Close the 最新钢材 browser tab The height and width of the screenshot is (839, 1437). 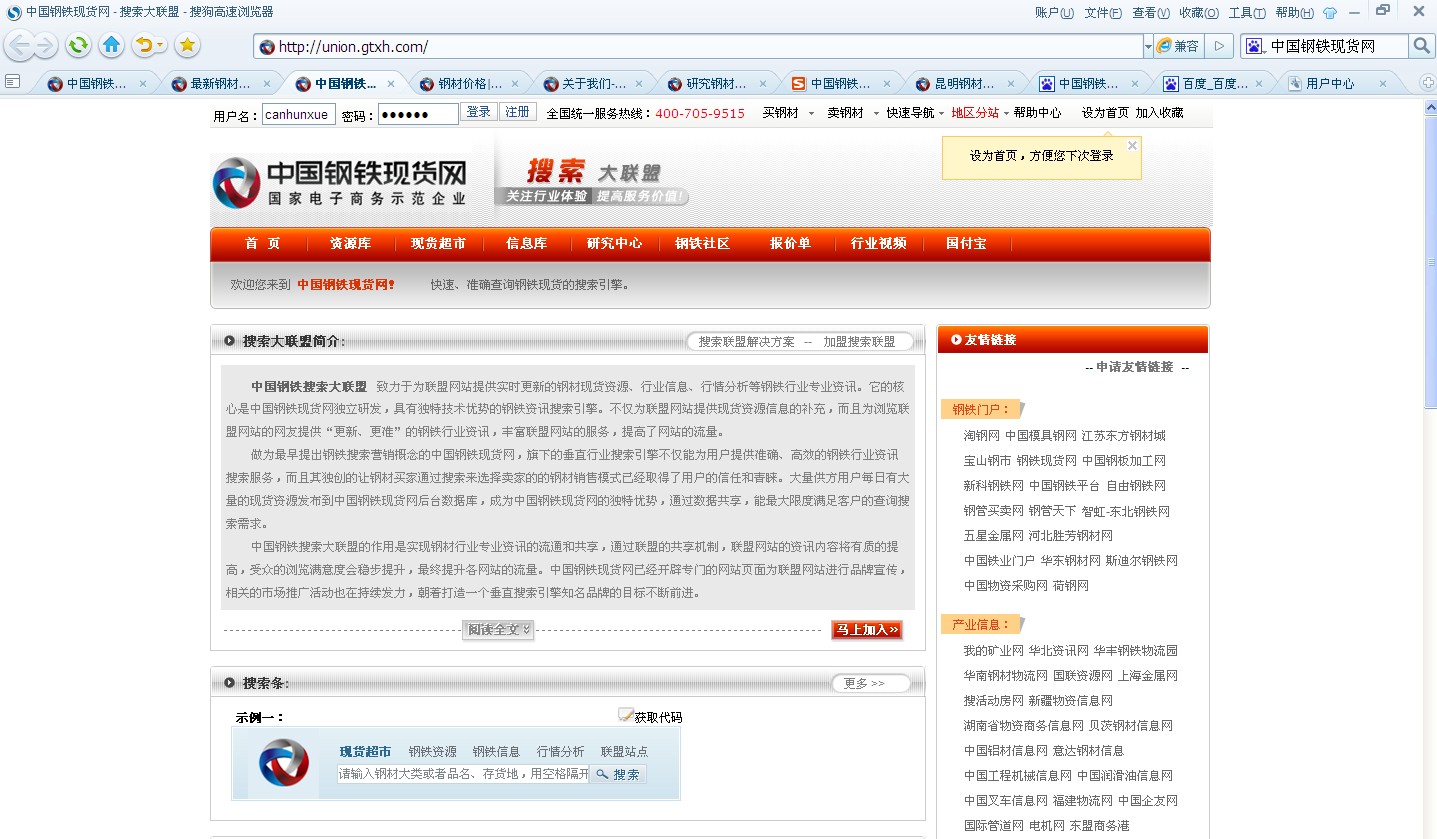pyautogui.click(x=267, y=84)
